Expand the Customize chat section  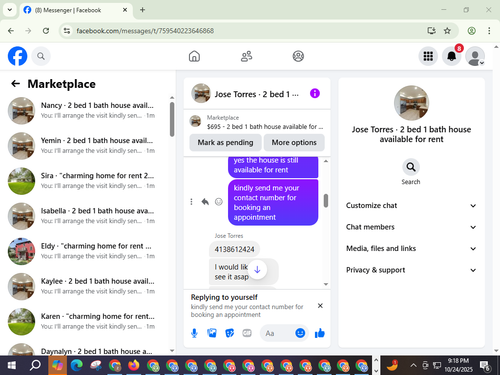click(411, 205)
